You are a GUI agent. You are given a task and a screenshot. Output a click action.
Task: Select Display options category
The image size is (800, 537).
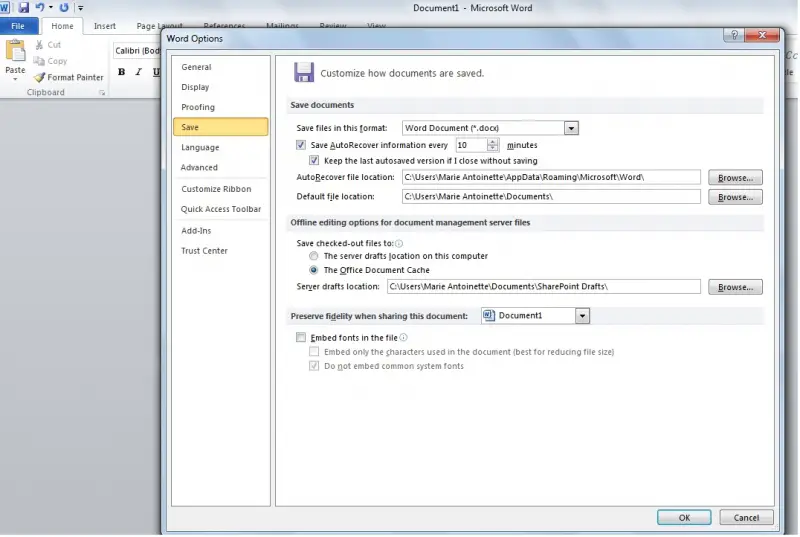click(220, 87)
